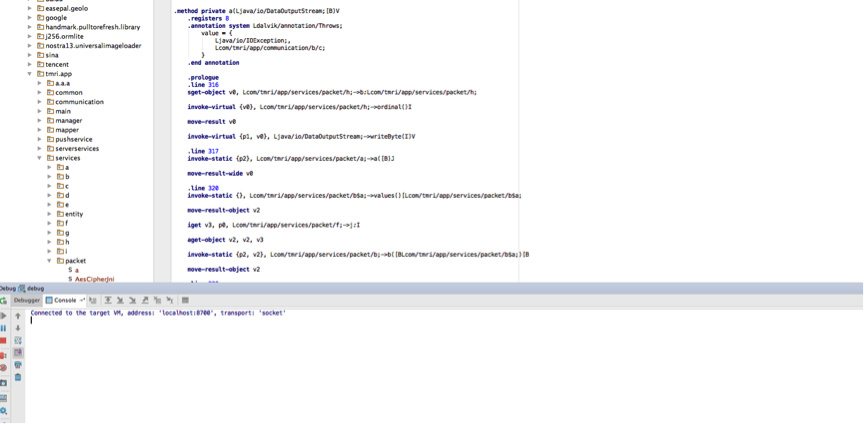Clear console with the trash icon
Screen dimensions: 864x424
(18, 377)
